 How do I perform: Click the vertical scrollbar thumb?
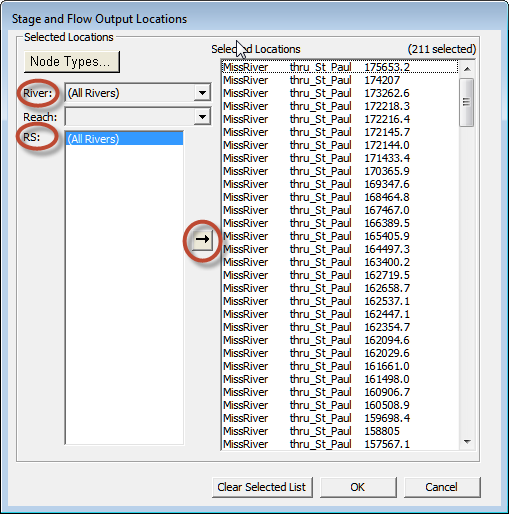pos(466,102)
